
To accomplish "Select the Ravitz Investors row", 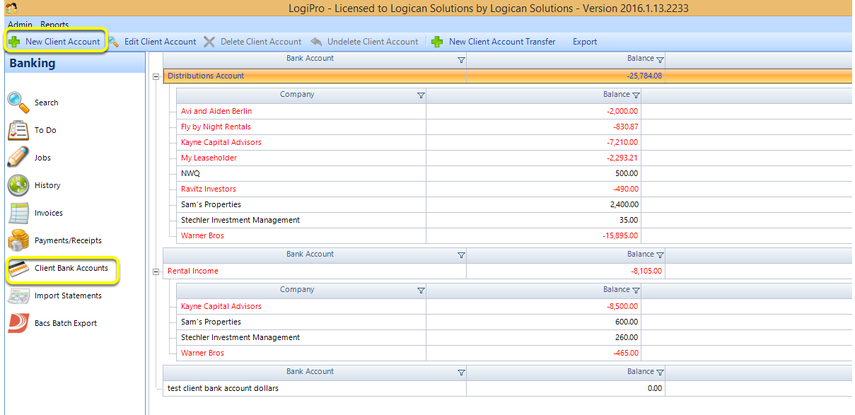I will point(515,189).
